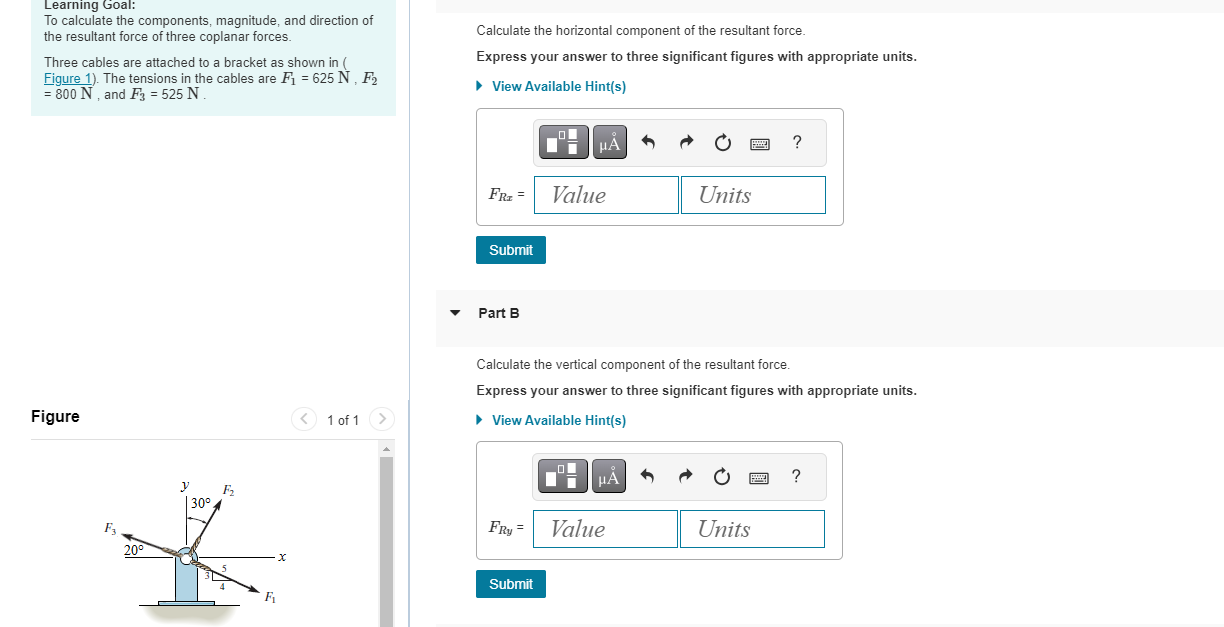Click the question mark help icon in Part A toolbar
Image resolution: width=1224 pixels, height=627 pixels.
click(796, 142)
